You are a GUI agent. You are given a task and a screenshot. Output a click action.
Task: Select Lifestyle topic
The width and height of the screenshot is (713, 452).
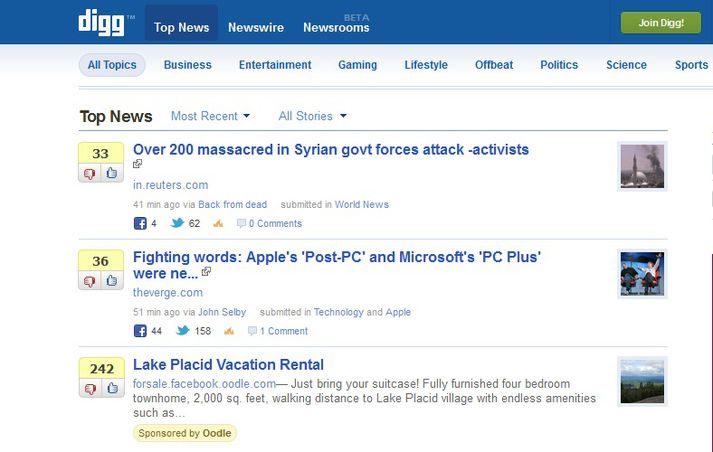coord(426,65)
